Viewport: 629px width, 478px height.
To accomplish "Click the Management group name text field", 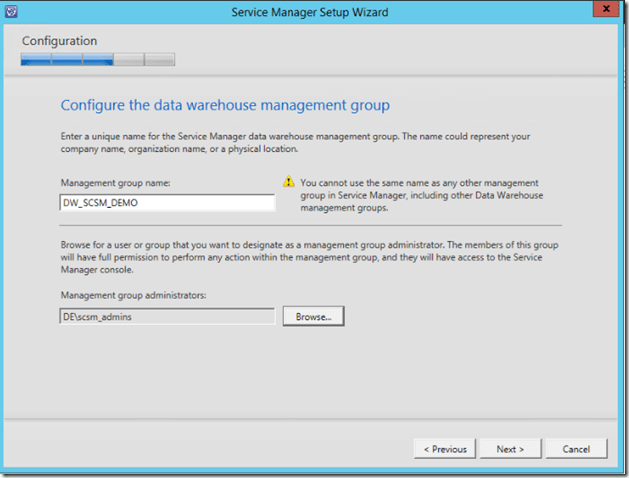I will click(167, 203).
